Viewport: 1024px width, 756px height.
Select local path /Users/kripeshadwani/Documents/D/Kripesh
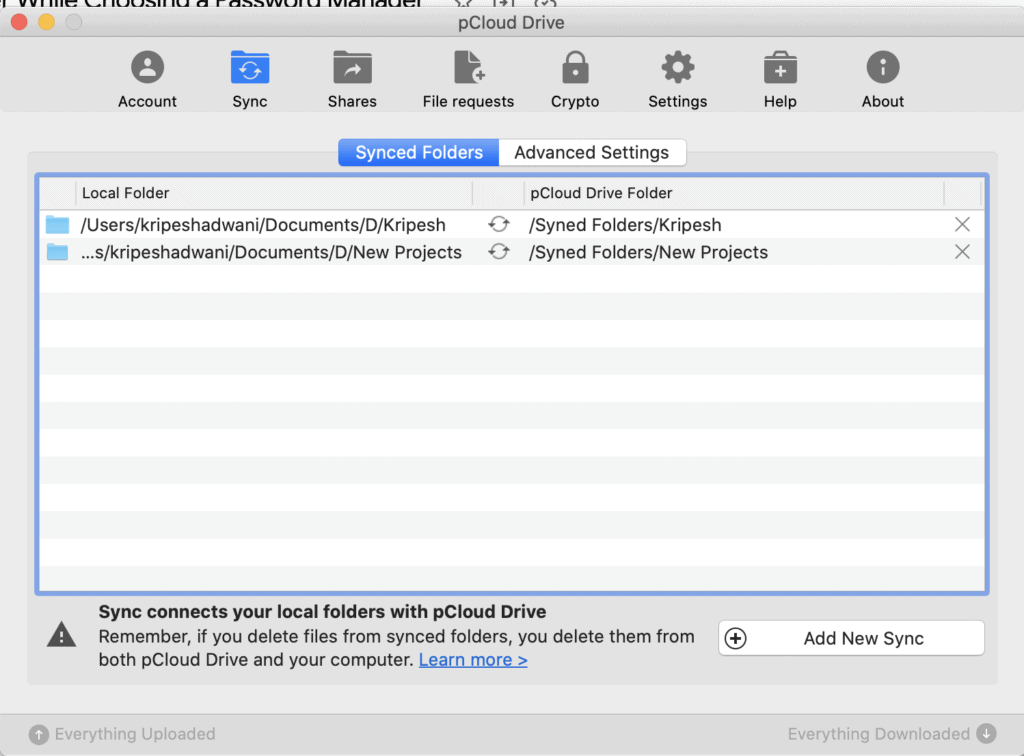(x=263, y=225)
